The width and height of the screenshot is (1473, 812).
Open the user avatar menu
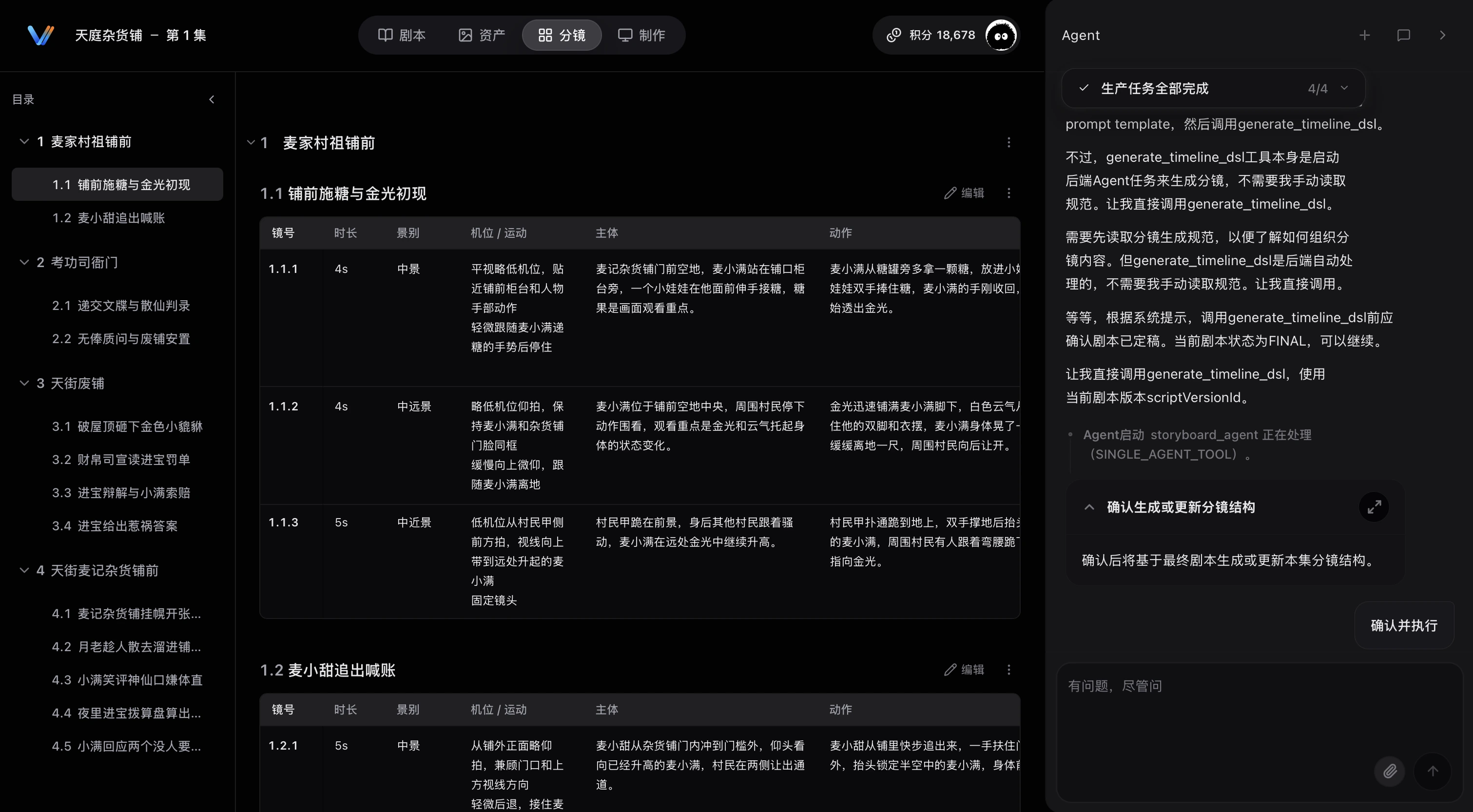pos(1001,36)
